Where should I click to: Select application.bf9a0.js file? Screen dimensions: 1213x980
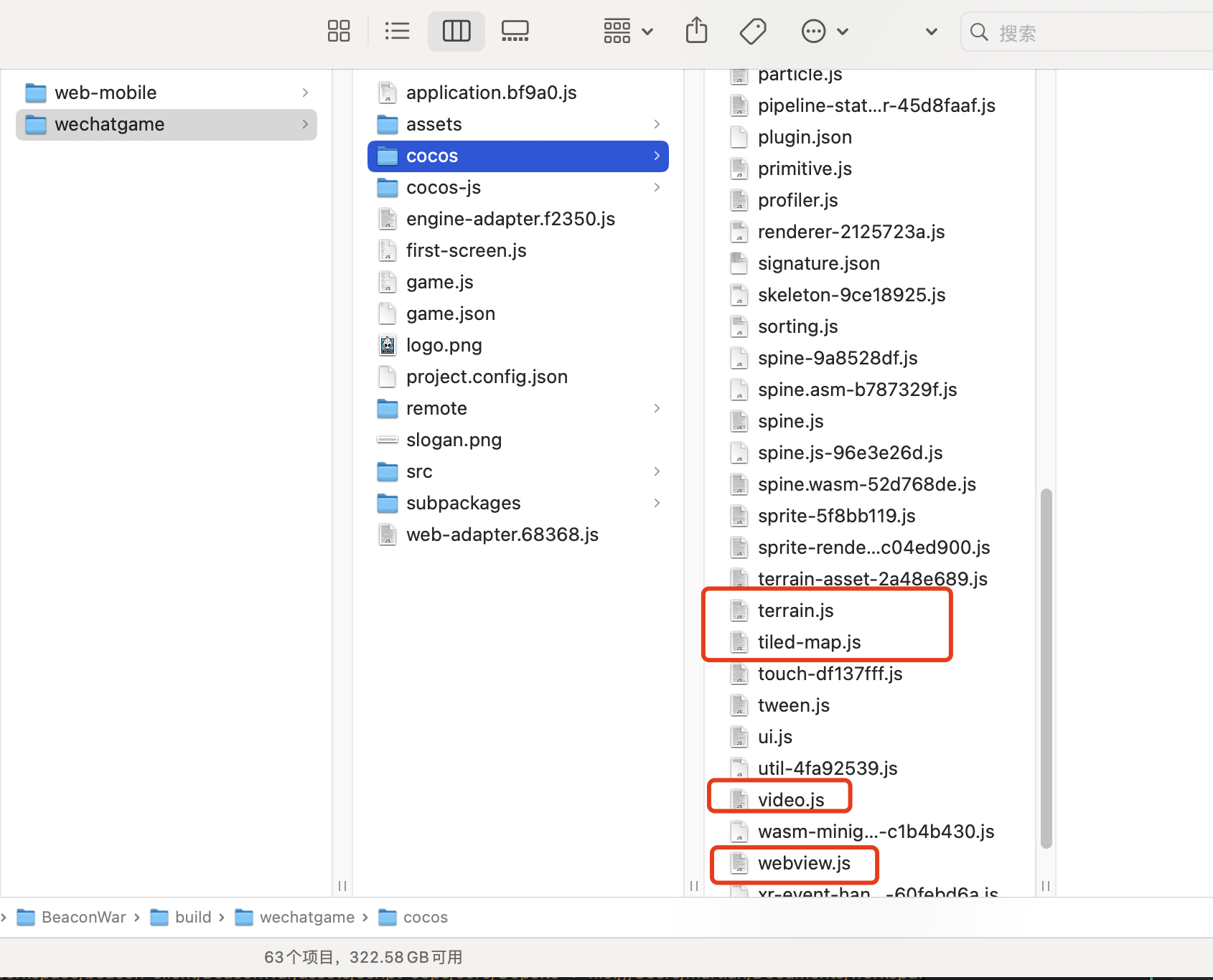coord(517,93)
